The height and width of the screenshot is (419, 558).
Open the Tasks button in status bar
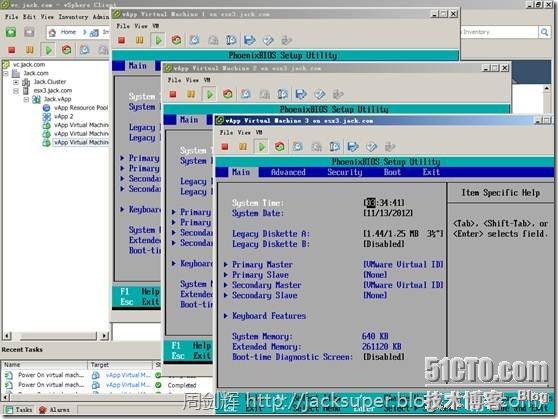coord(19,410)
